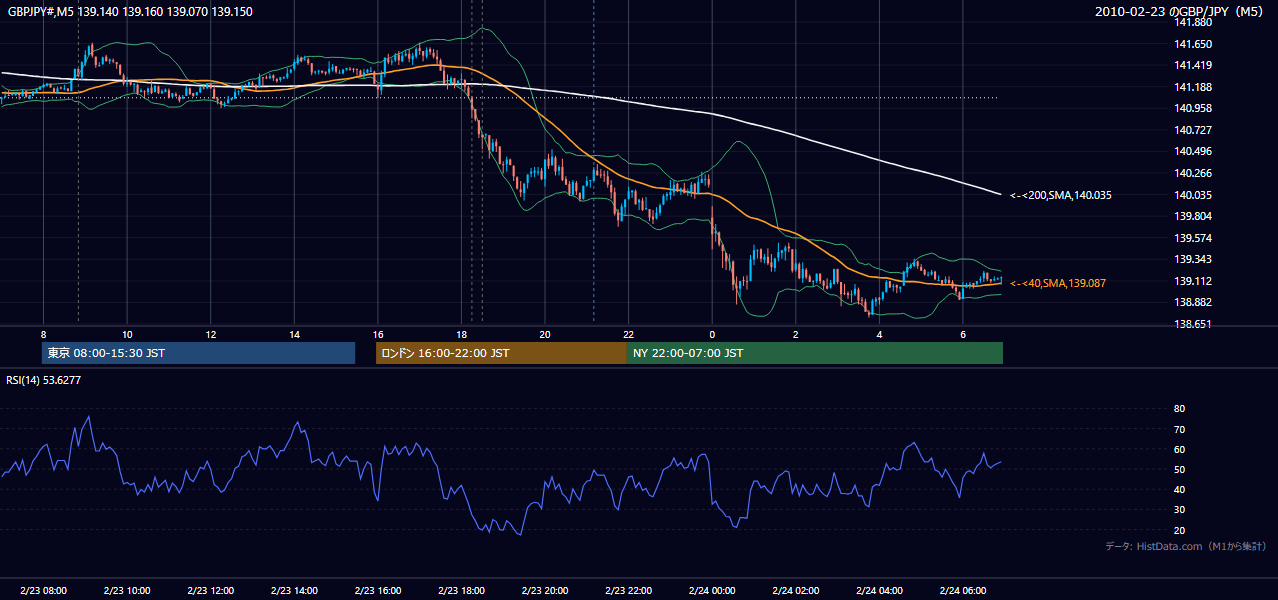
Task: Click the 140.958 price axis label
Action: (1193, 108)
